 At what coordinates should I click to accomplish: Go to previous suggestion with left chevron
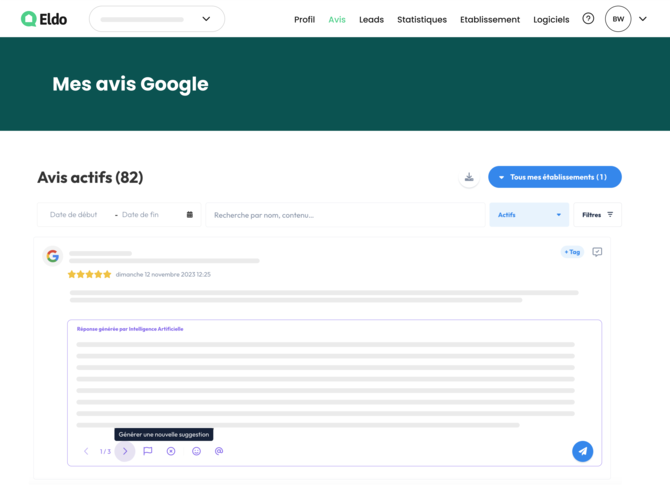(x=86, y=451)
